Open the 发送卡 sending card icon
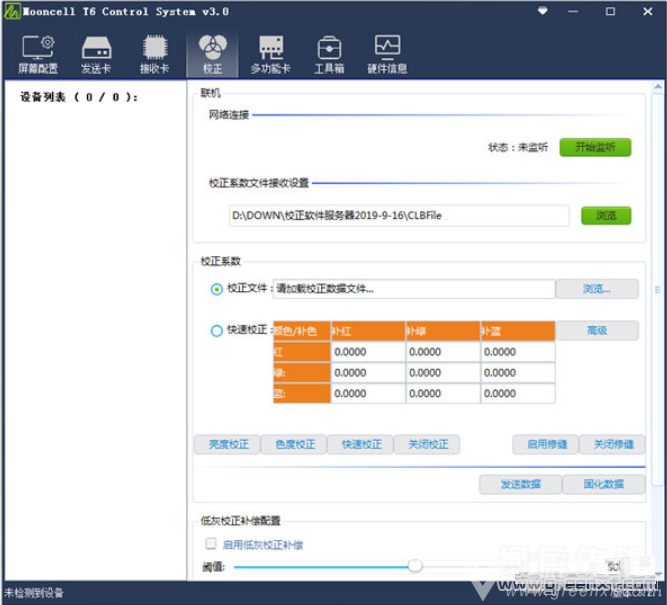667x605 pixels. click(x=96, y=54)
